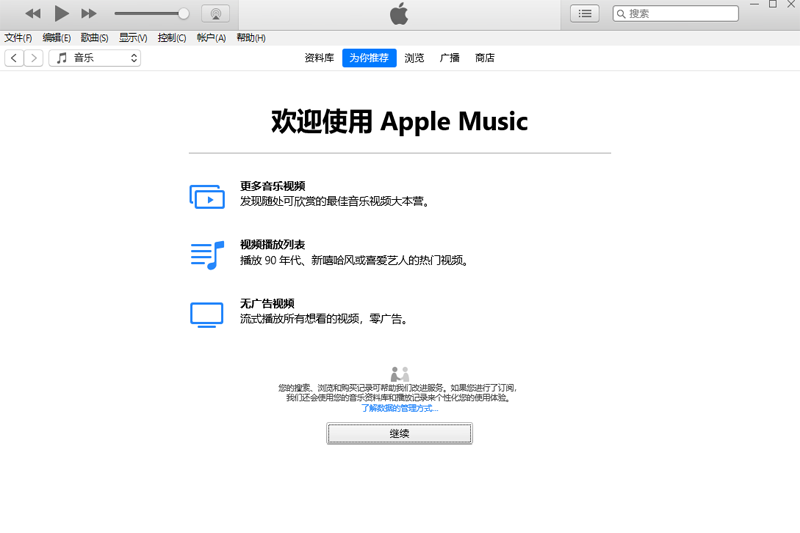The image size is (800, 533).
Task: Click the video playlist music note icon
Action: click(207, 255)
